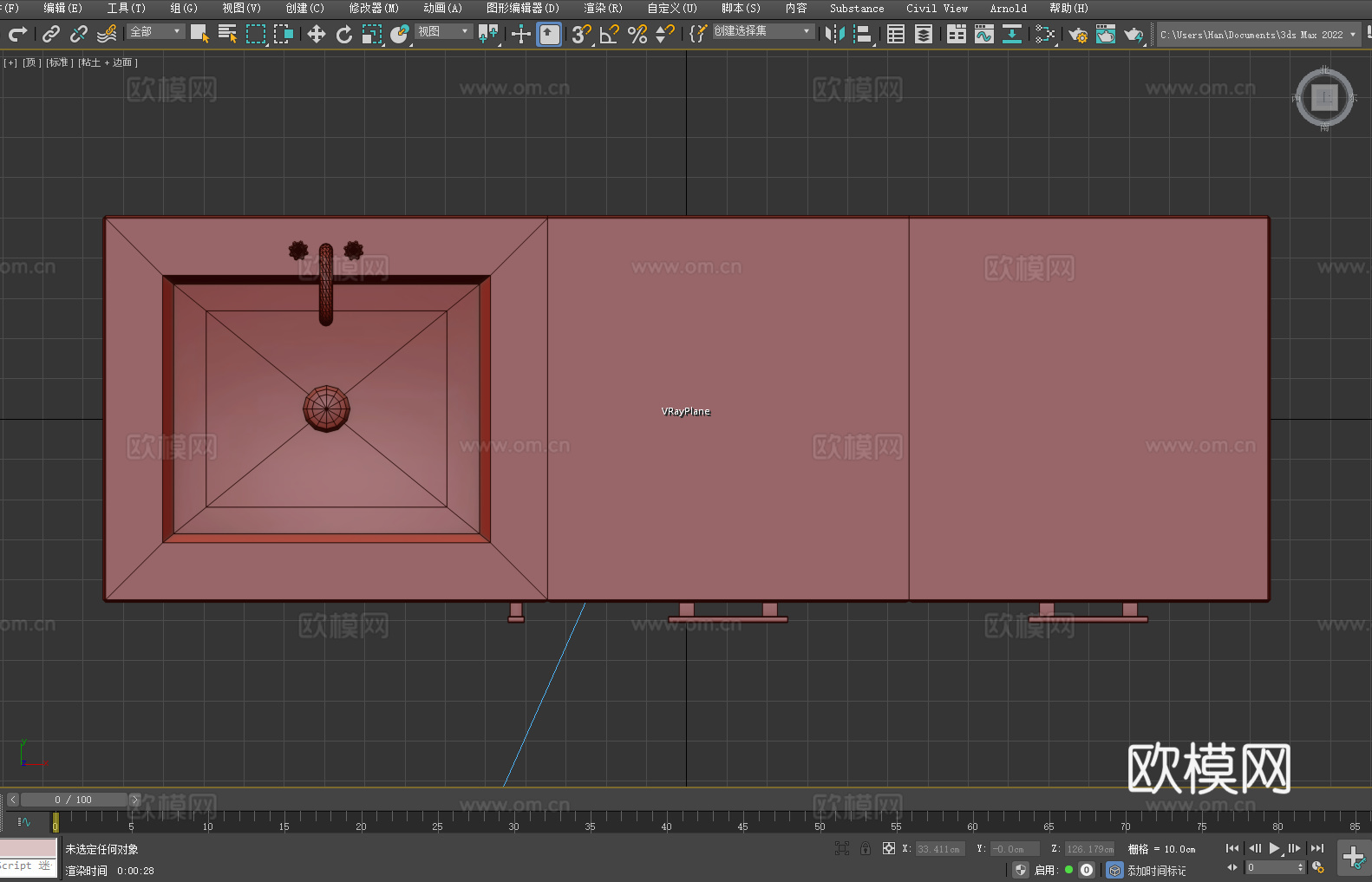Step time slider forward with right arrow

[x=134, y=800]
